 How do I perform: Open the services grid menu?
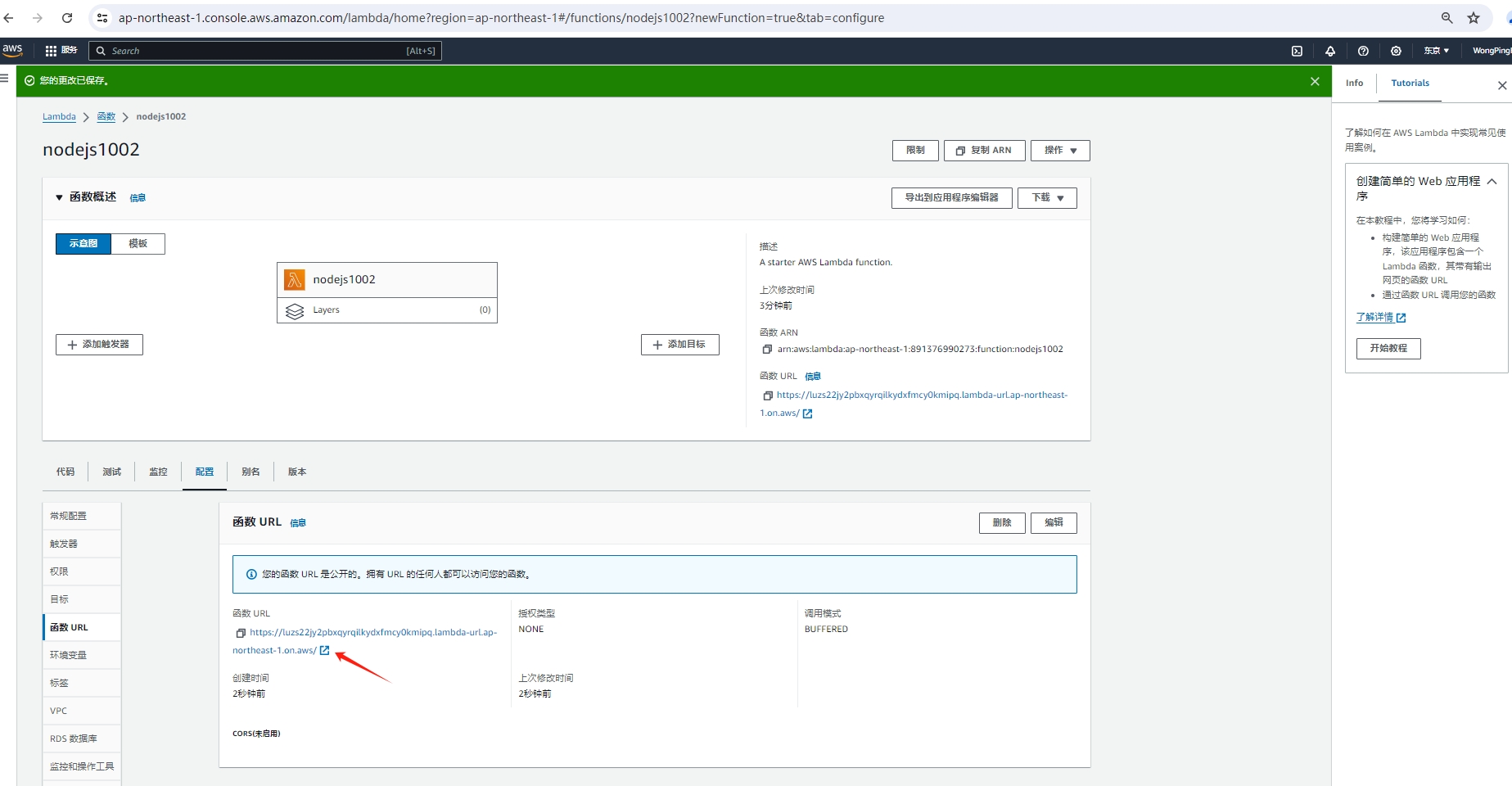51,51
